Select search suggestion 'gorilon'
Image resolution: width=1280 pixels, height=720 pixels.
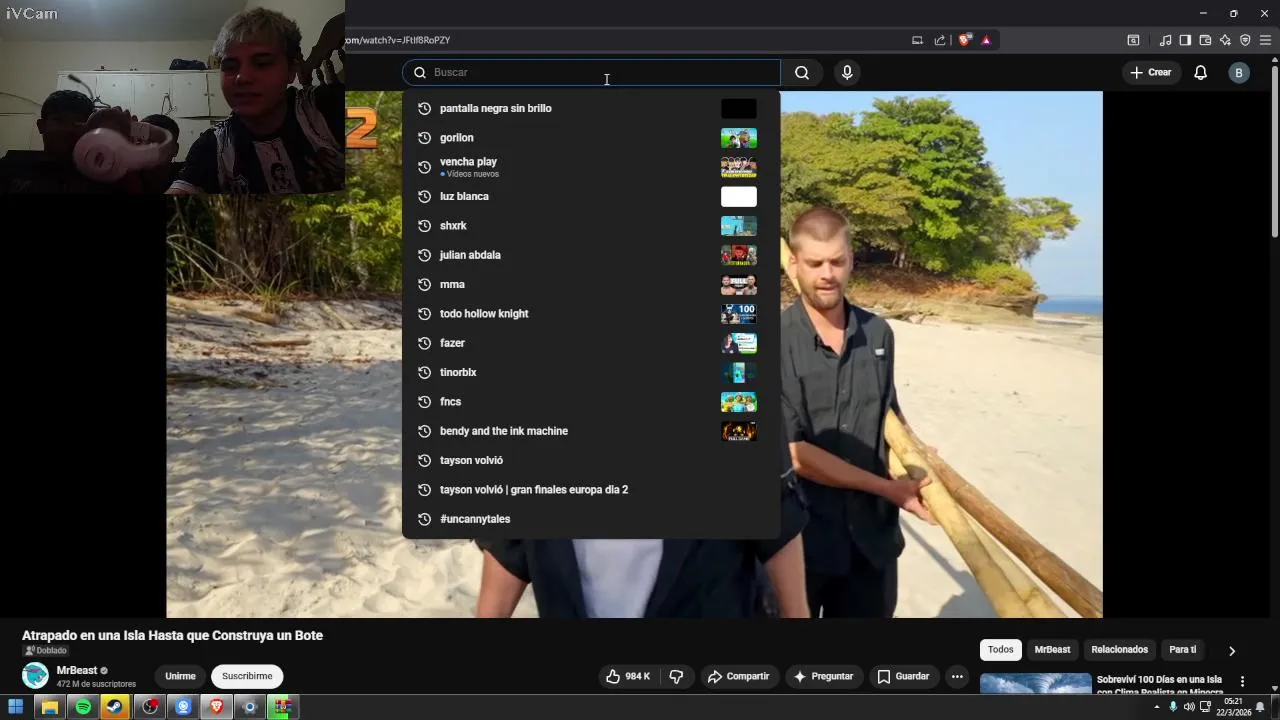(591, 138)
